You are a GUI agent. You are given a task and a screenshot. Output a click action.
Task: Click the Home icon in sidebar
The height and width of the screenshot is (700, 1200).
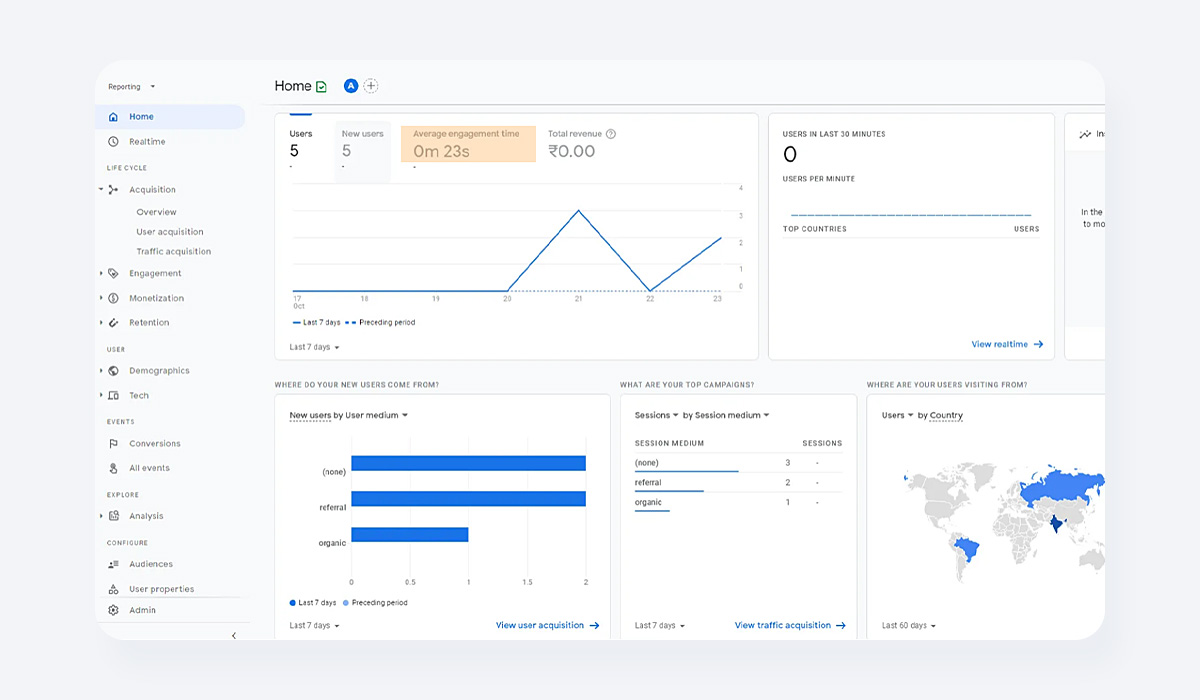coord(113,117)
